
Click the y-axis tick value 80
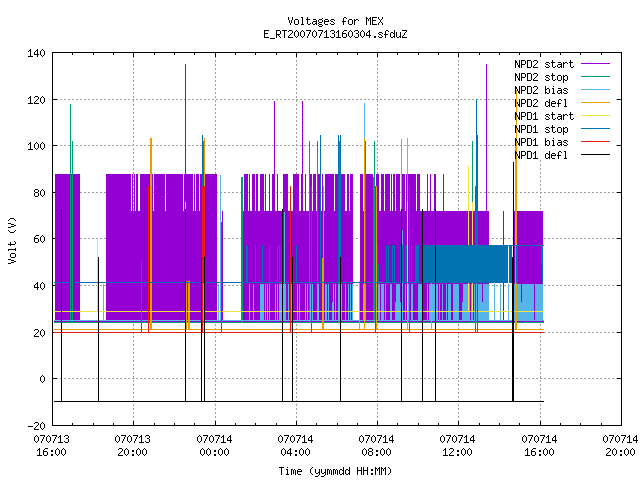39,193
